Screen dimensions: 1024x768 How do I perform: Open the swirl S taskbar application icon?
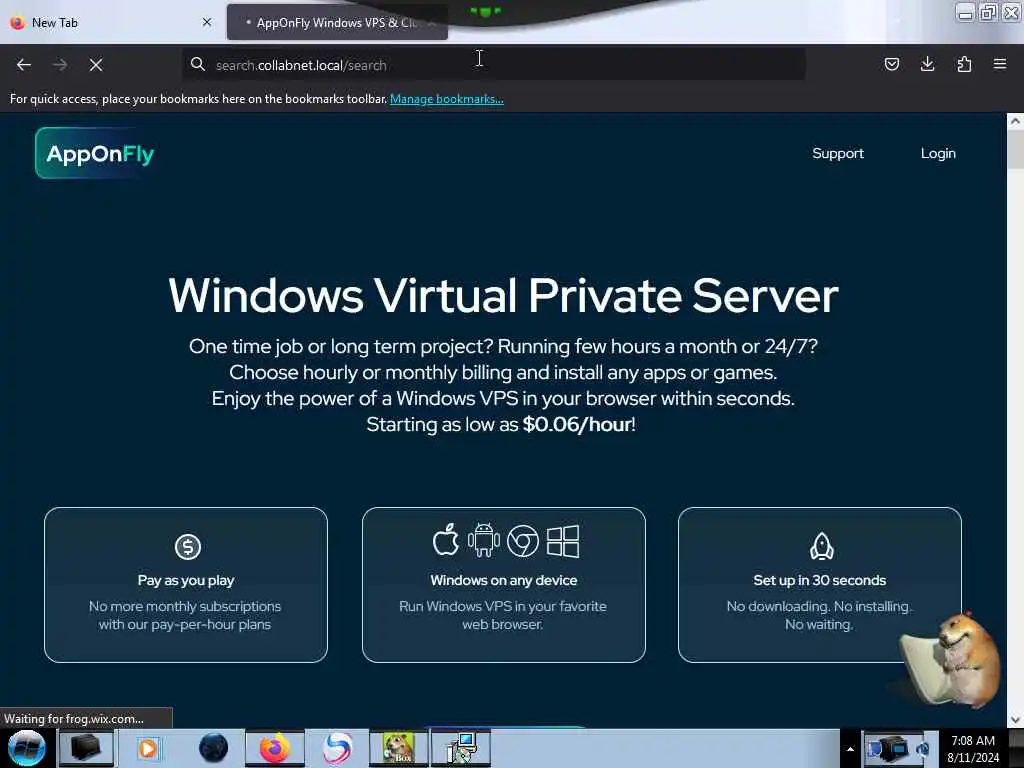pos(338,748)
